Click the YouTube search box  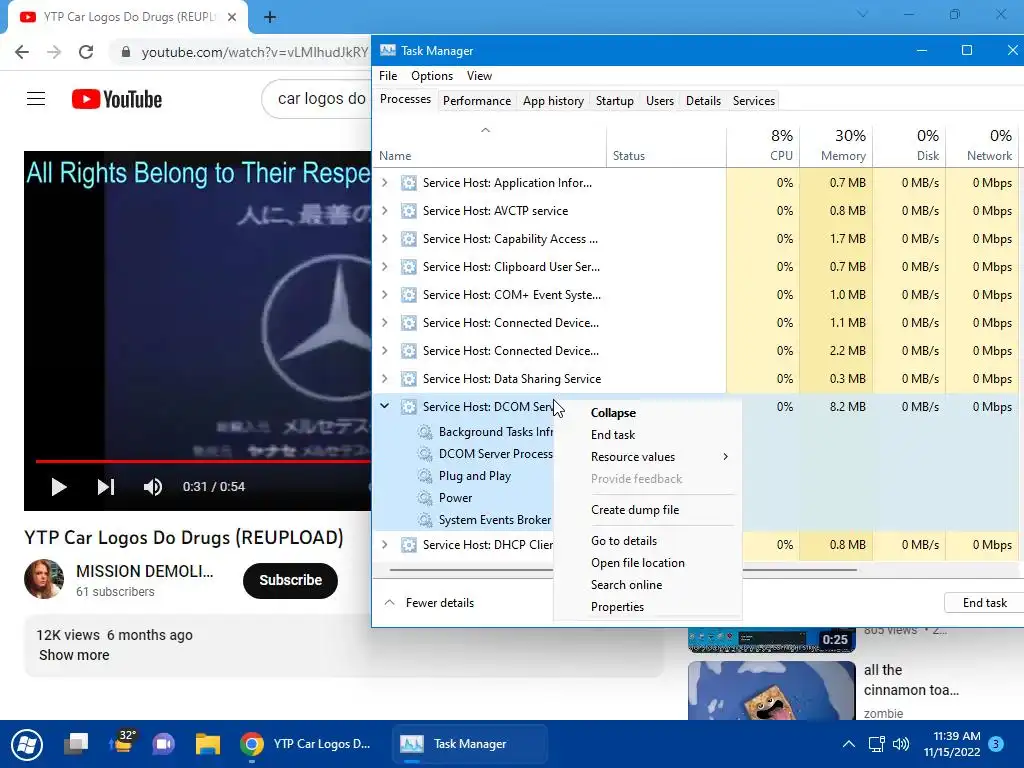point(317,99)
